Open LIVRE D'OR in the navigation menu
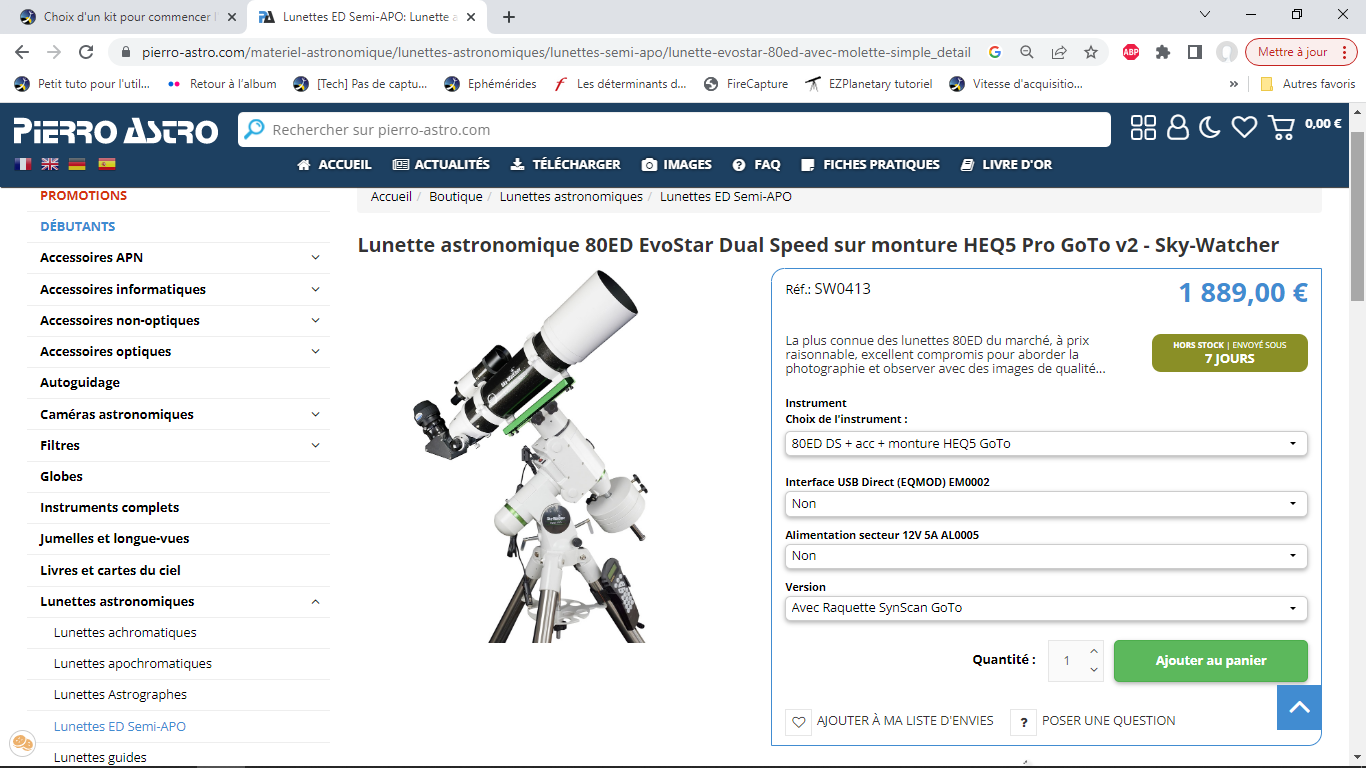1366x768 pixels. coord(1006,165)
